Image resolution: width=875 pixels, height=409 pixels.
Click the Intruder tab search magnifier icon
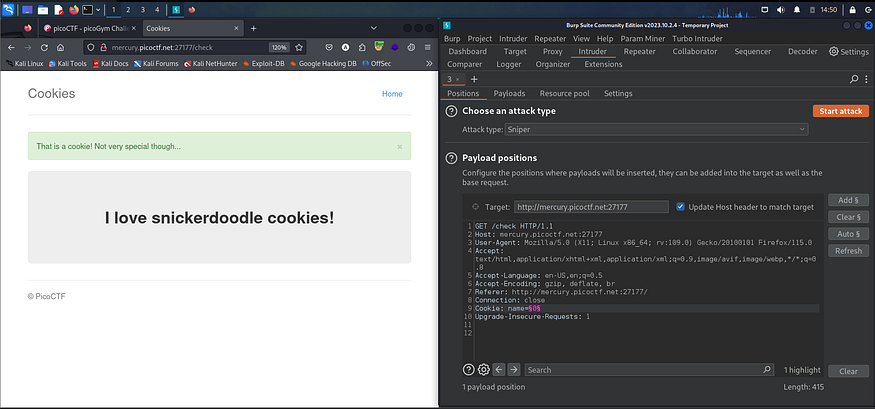853,79
